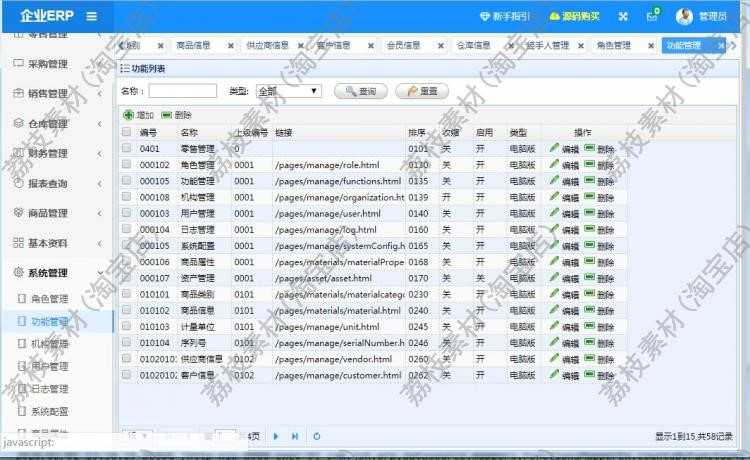Click the fullscreen cross-arrows icon in header
The height and width of the screenshot is (460, 750).
[x=623, y=17]
